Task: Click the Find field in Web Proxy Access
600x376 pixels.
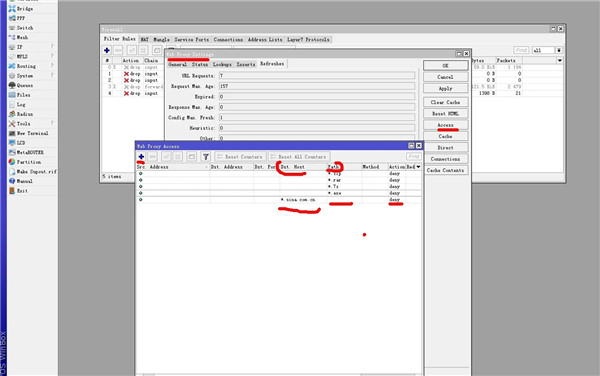Action: pos(414,156)
